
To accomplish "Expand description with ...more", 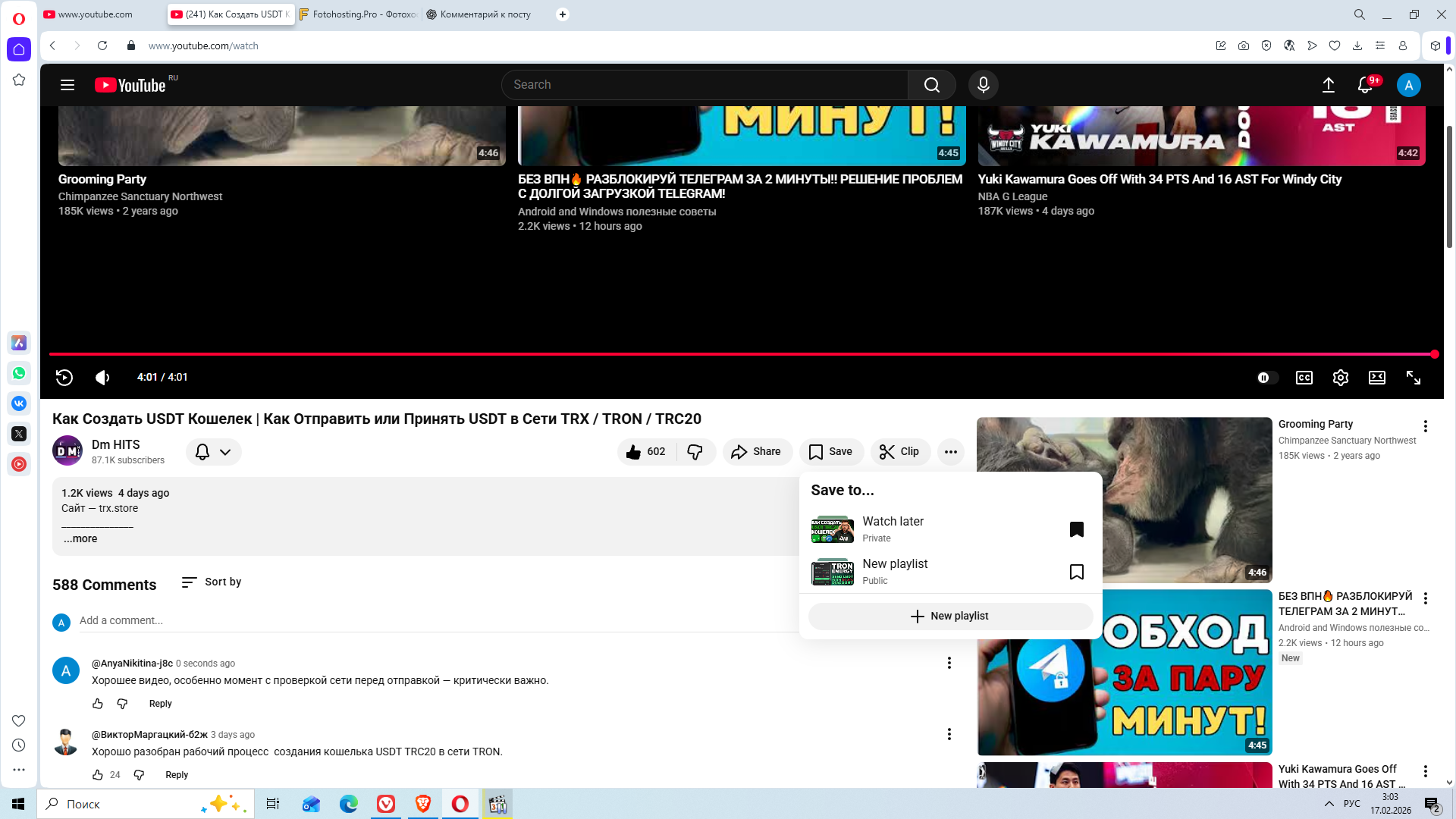I will [x=80, y=538].
